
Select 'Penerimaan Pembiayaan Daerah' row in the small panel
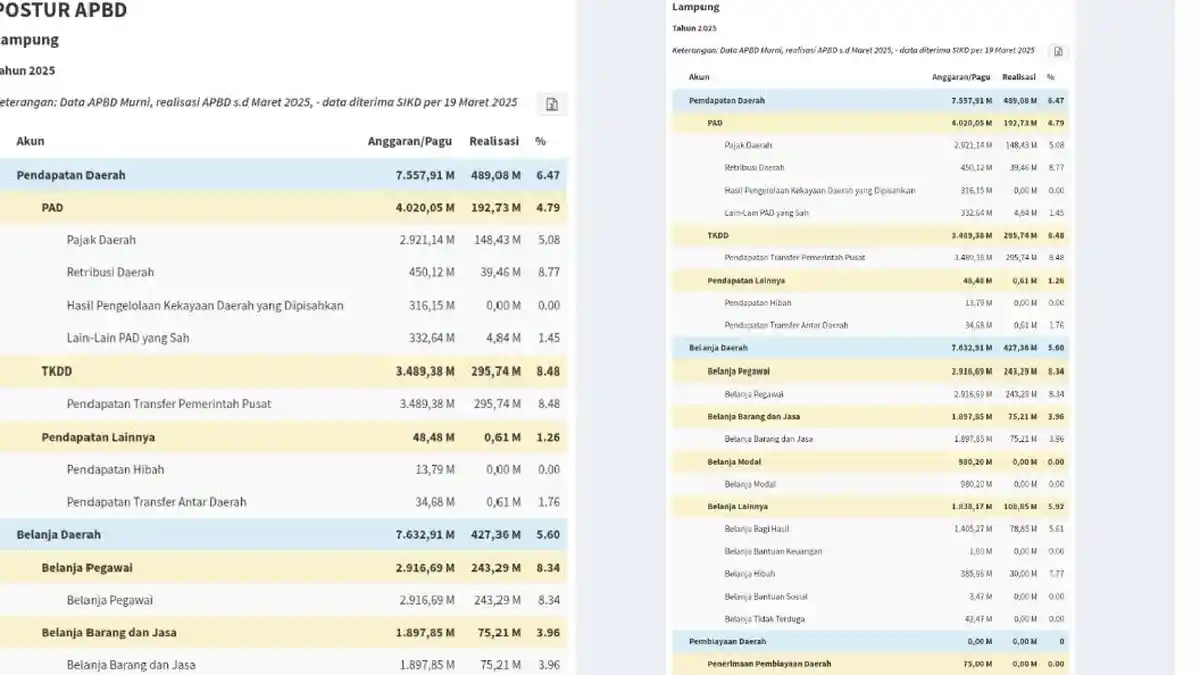tap(868, 664)
